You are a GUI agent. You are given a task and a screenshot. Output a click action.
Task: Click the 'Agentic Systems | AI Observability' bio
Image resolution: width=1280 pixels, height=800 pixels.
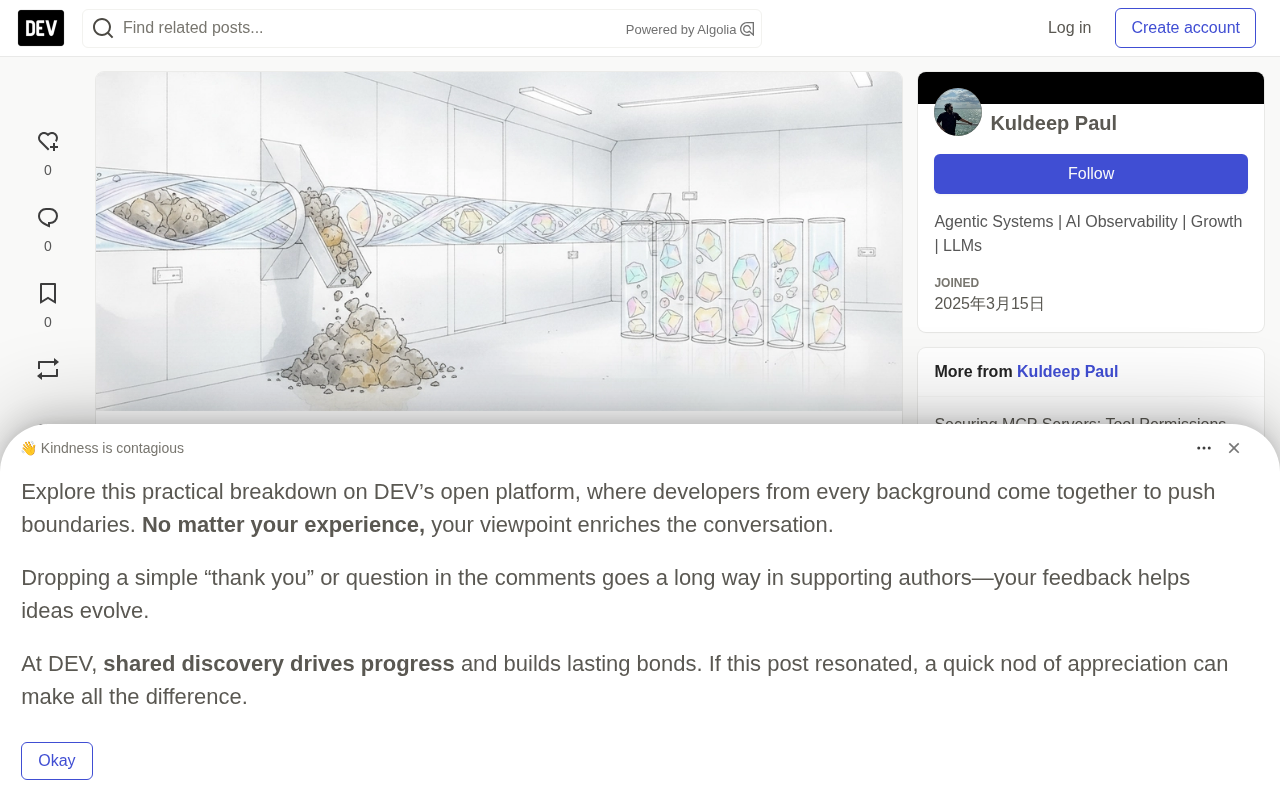[1088, 234]
